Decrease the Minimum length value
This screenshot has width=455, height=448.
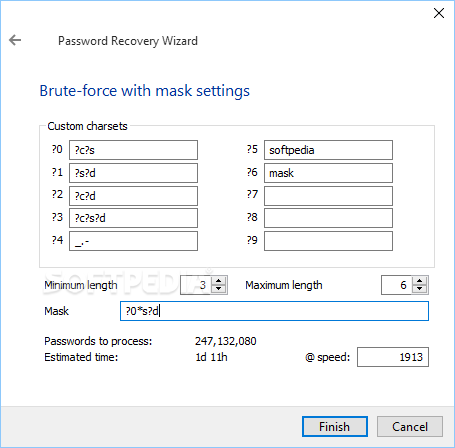(x=219, y=289)
